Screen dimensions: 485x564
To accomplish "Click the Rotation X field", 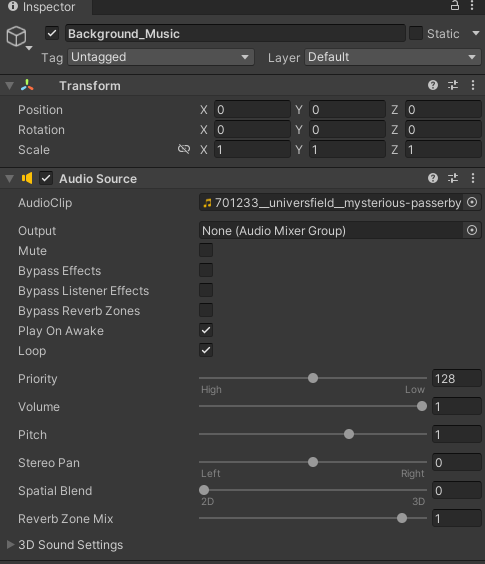I will (252, 129).
